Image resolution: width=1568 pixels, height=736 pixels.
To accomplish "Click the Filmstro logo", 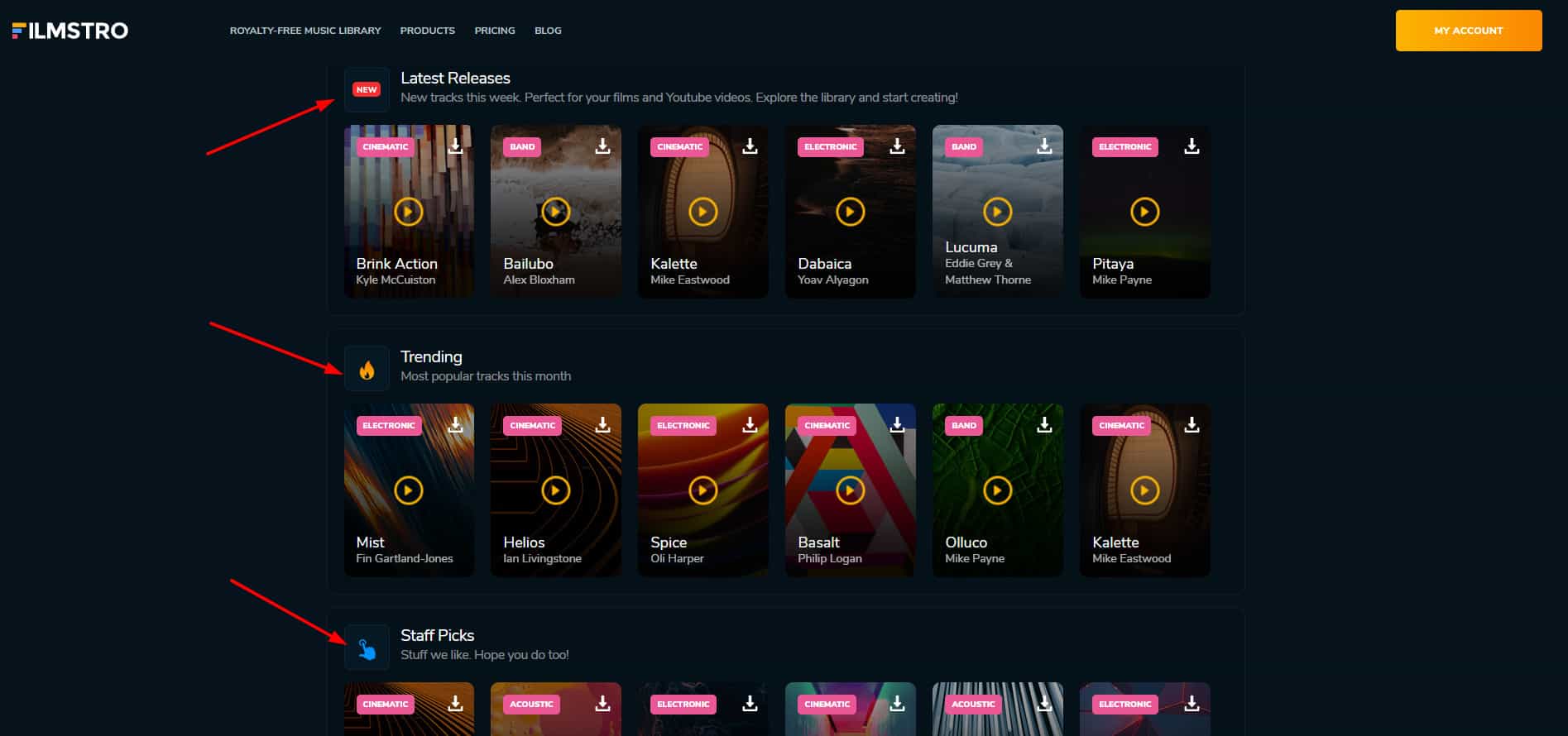I will 70,31.
